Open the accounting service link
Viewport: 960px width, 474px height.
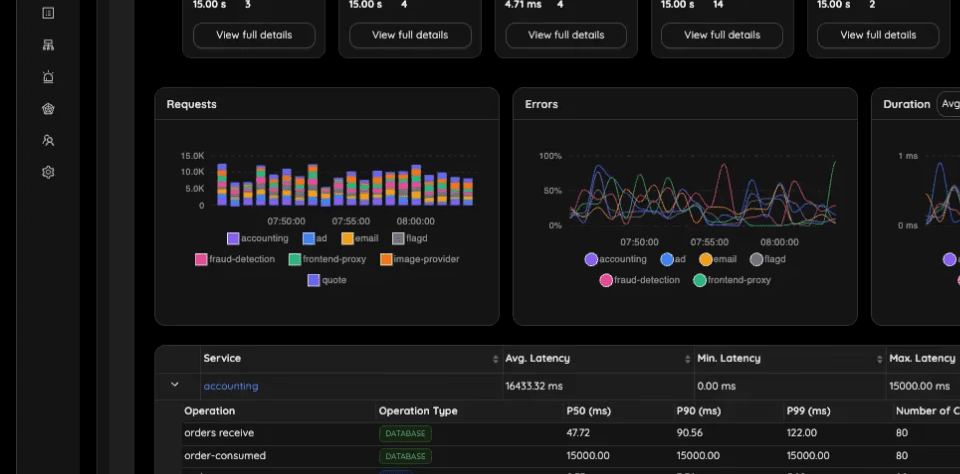[231, 386]
